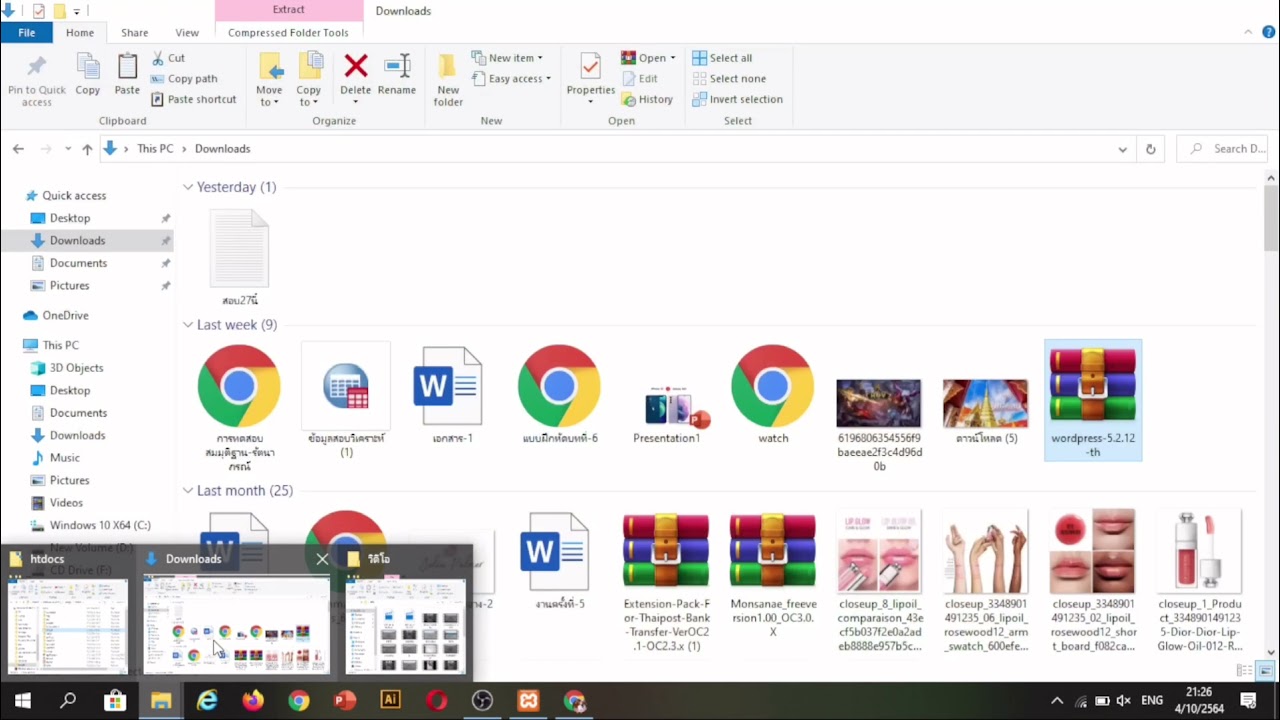Click History in the Open group
The height and width of the screenshot is (720, 1280).
click(x=647, y=99)
